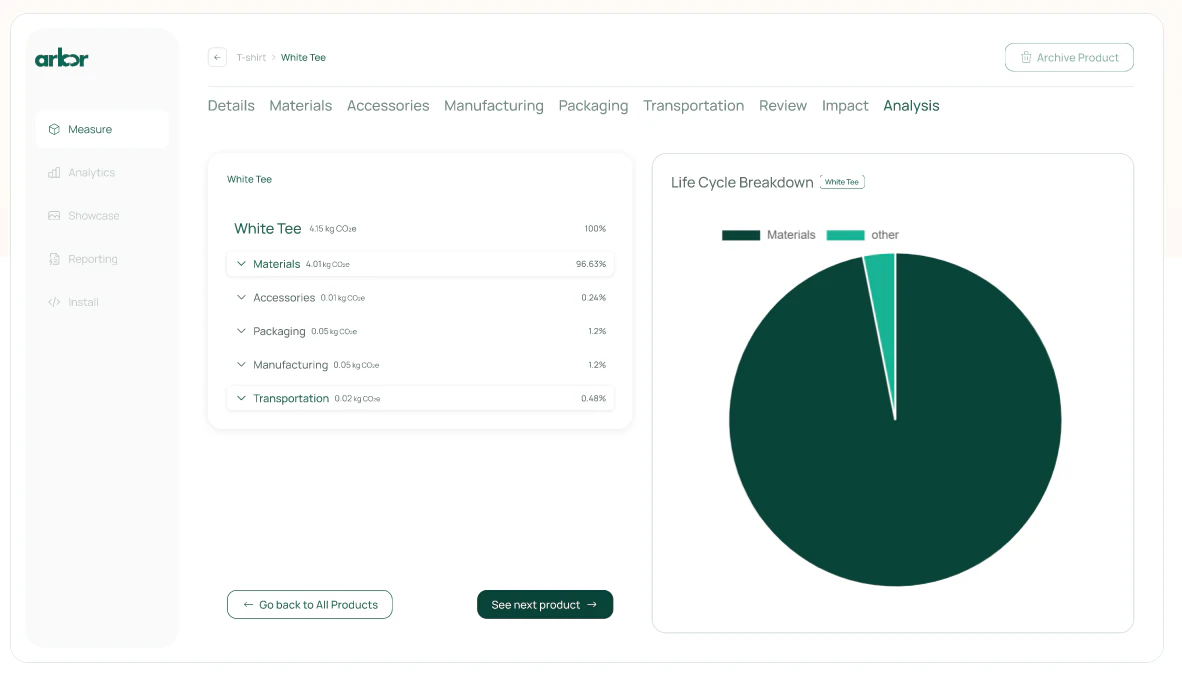The width and height of the screenshot is (1182, 679).
Task: Click the Reporting document icon
Action: click(54, 259)
